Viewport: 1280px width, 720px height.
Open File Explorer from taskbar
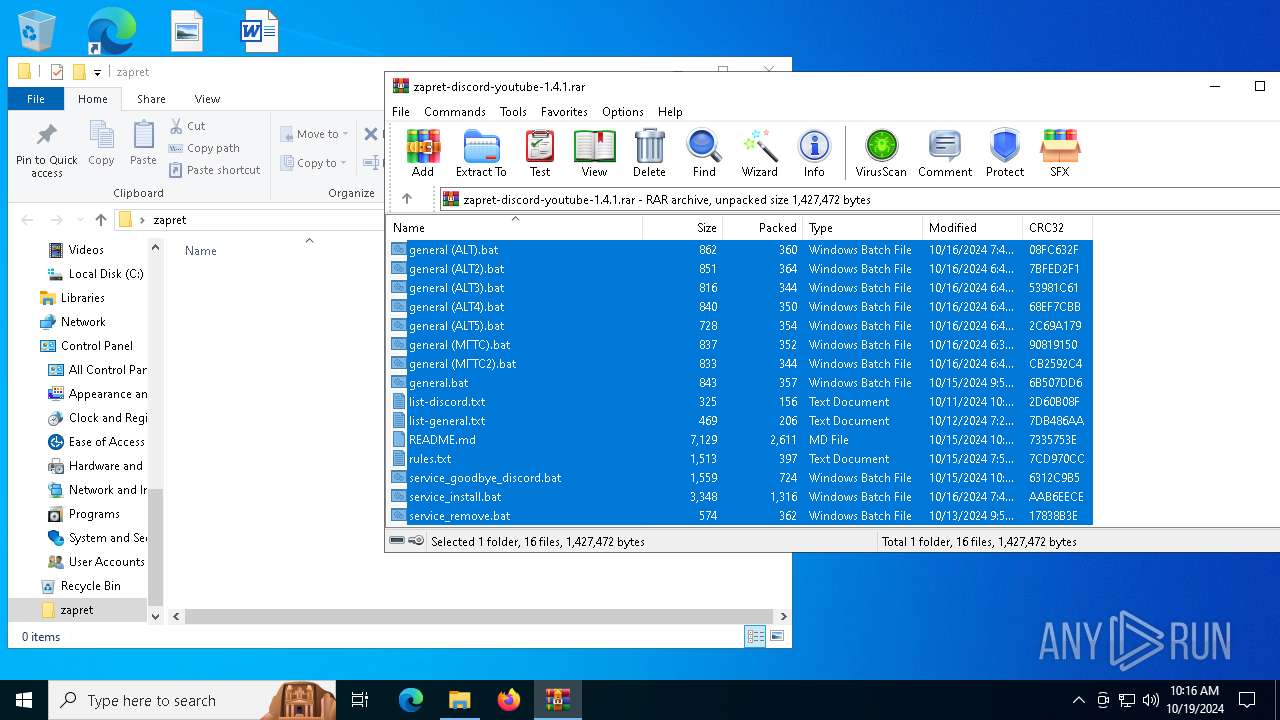coord(459,700)
